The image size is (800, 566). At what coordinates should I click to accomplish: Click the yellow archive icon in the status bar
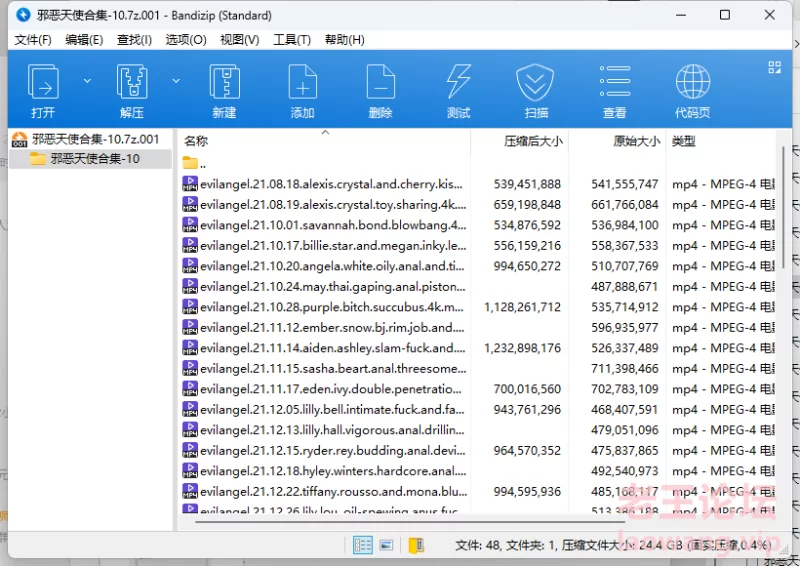click(x=416, y=545)
